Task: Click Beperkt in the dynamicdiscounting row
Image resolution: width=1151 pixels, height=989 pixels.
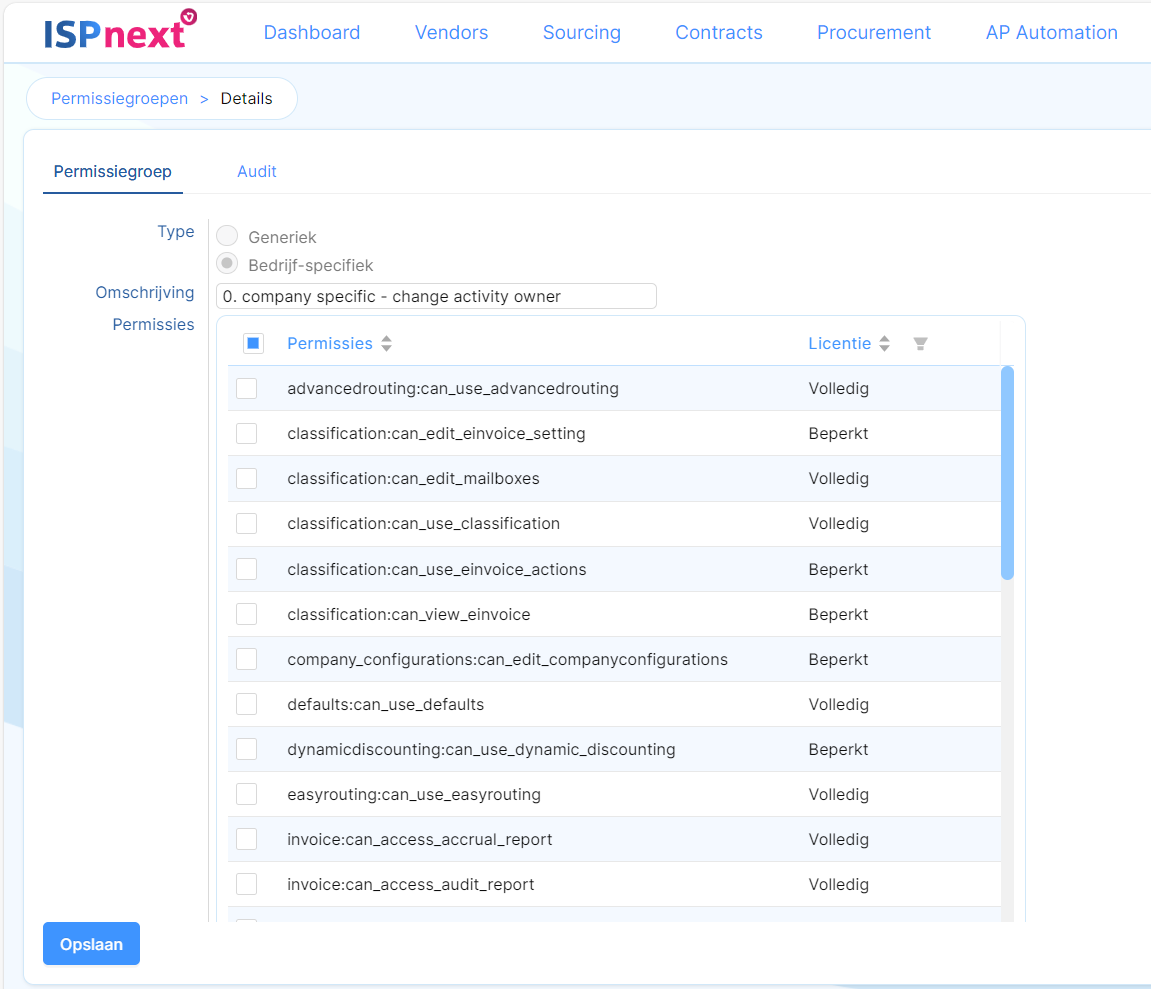Action: click(x=838, y=749)
